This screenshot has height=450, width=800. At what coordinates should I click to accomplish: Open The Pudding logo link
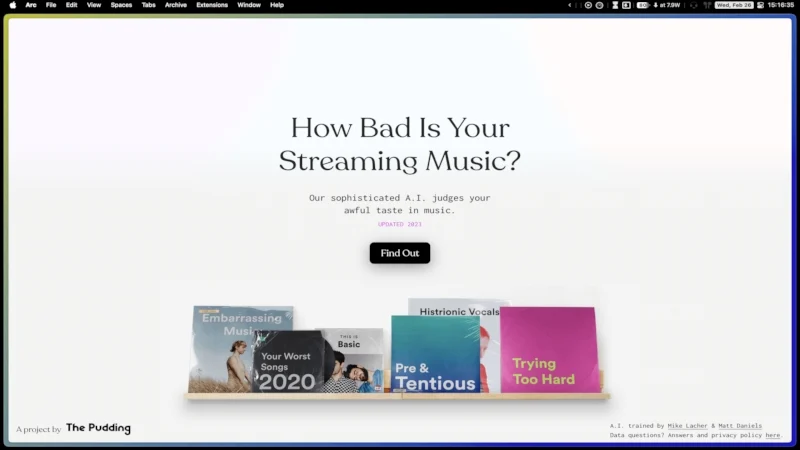[98, 429]
